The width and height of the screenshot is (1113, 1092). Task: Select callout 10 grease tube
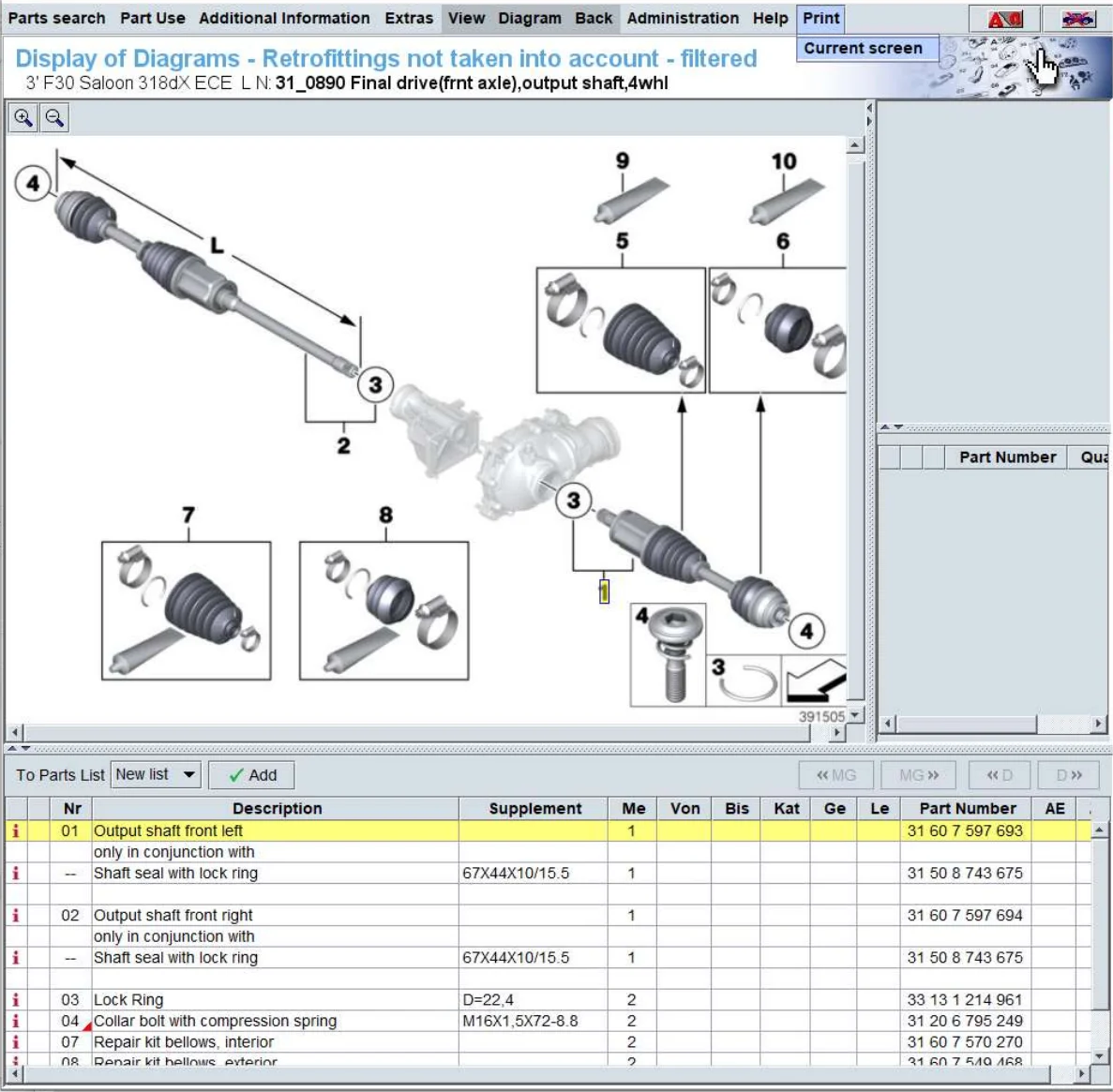pos(787,201)
